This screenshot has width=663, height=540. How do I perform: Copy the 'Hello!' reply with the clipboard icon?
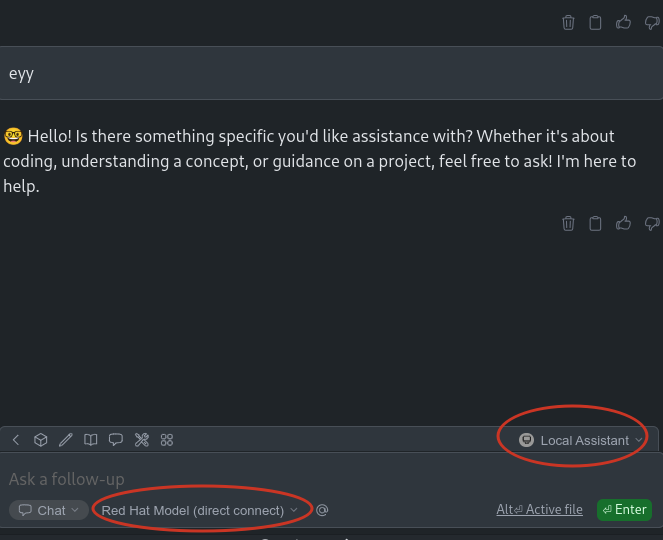tap(595, 223)
